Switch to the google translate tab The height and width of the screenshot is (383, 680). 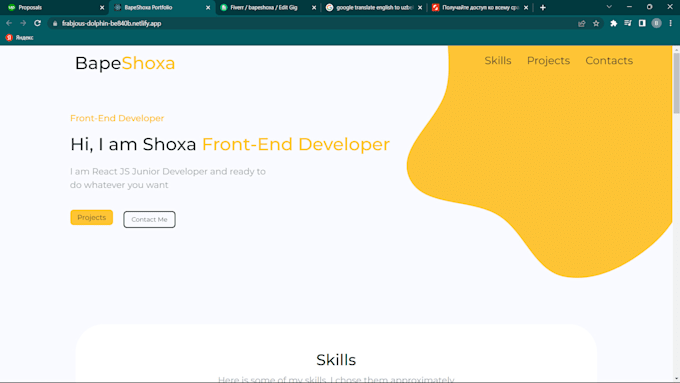click(374, 7)
